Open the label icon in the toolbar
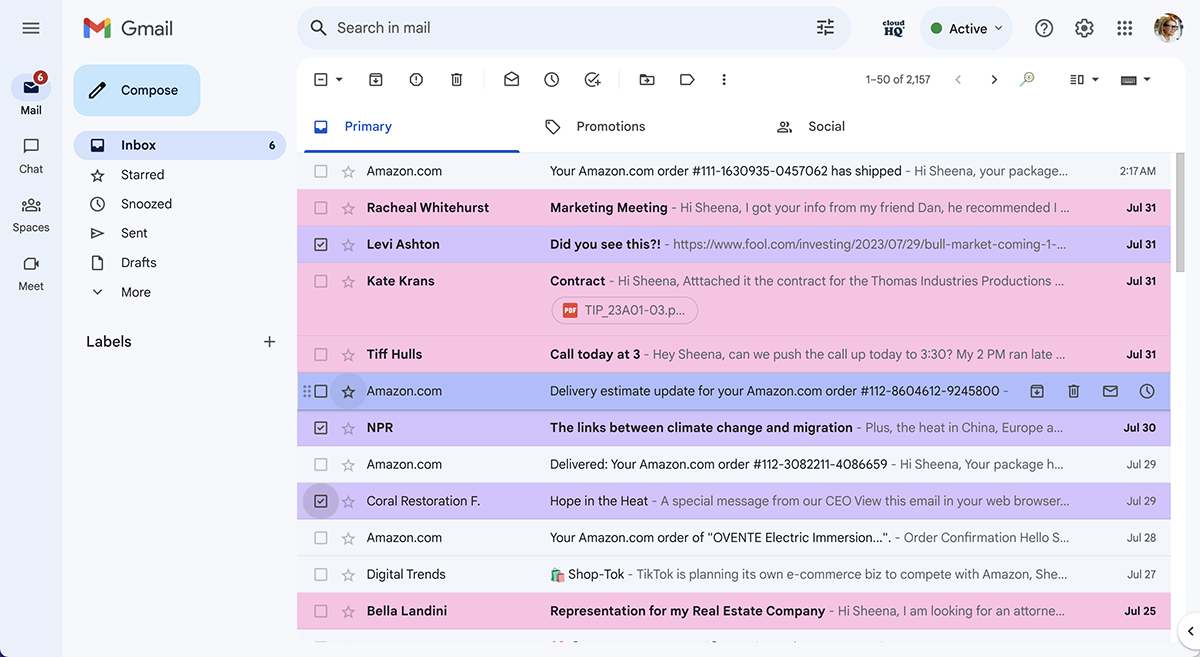 tap(687, 79)
